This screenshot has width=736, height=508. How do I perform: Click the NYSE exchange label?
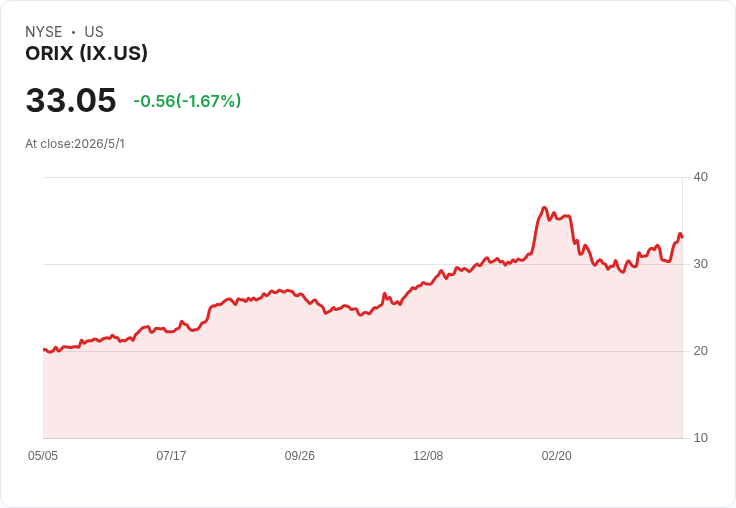point(44,32)
